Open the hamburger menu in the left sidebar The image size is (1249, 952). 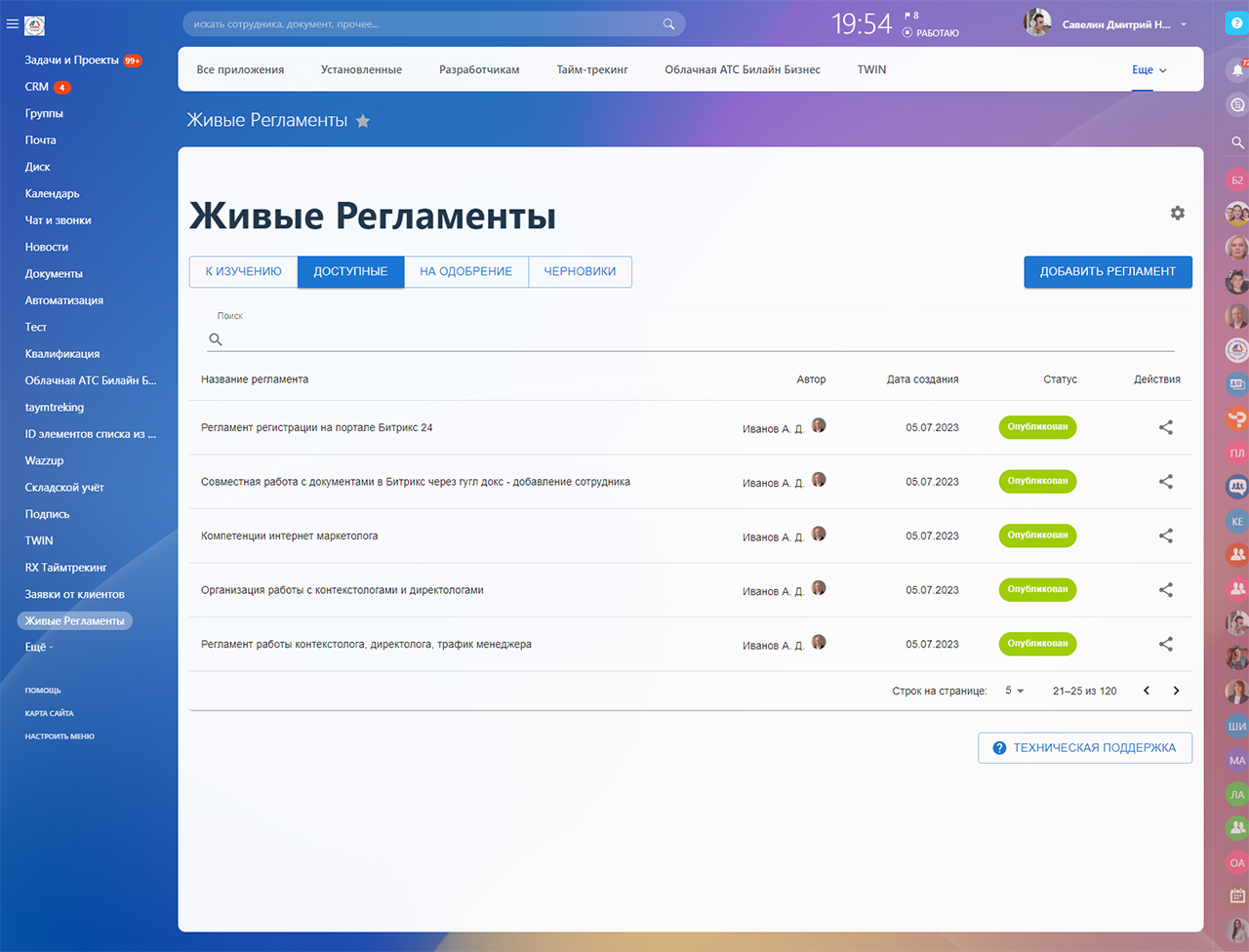click(13, 24)
